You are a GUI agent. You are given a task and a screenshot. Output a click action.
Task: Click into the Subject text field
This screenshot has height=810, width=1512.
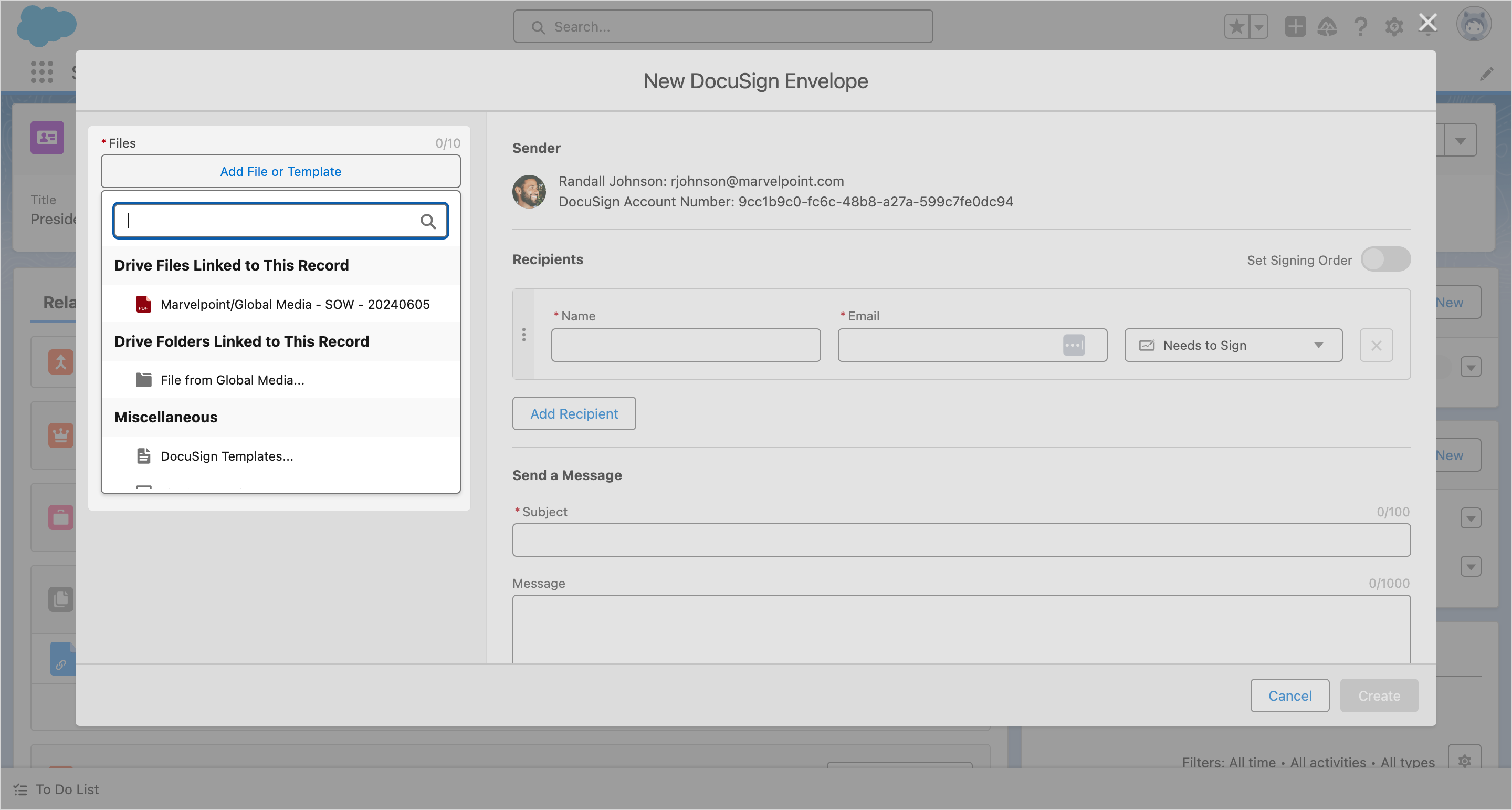[x=961, y=540]
